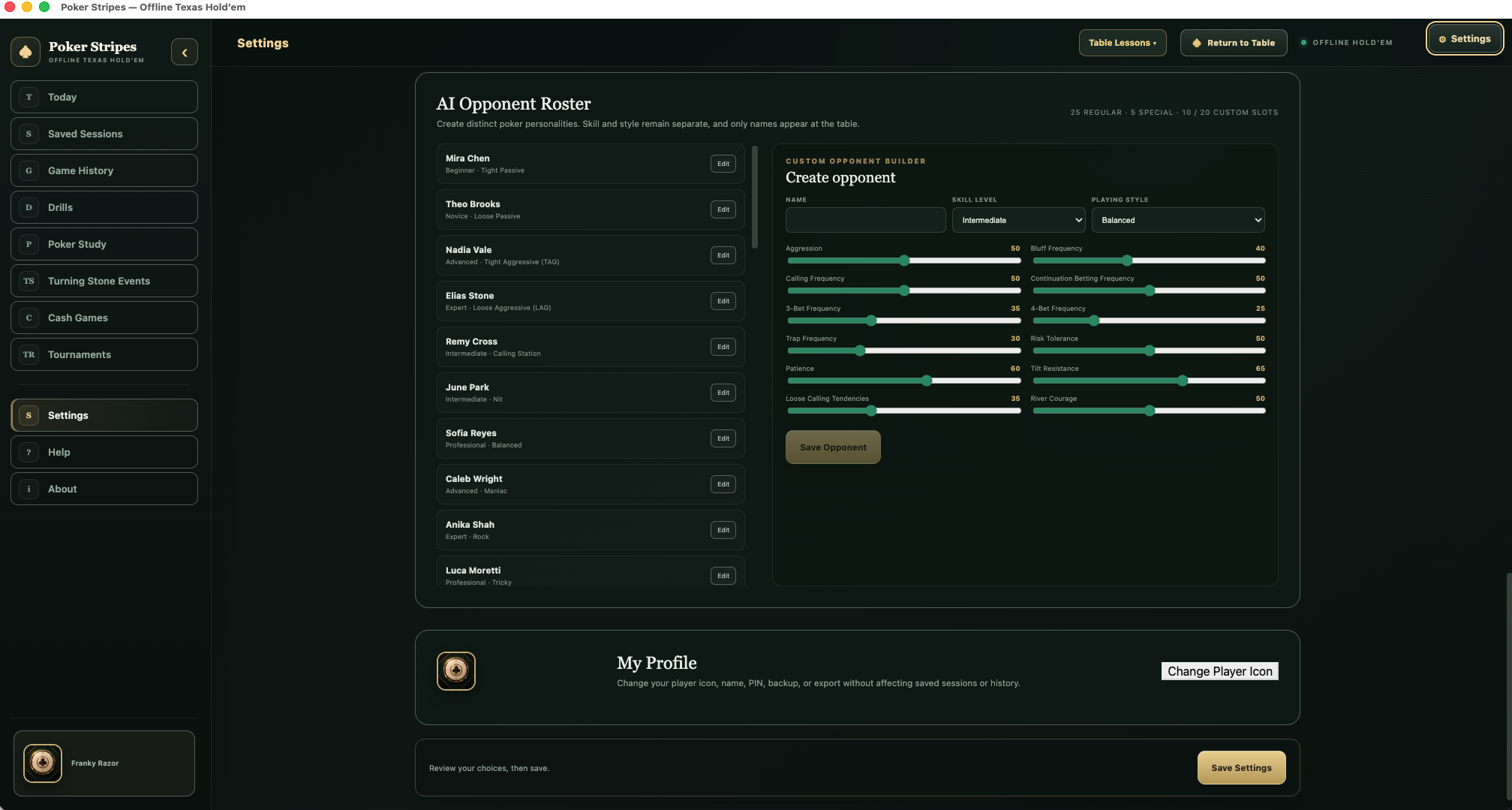Click the opponent roster list scrollbar

click(755, 197)
